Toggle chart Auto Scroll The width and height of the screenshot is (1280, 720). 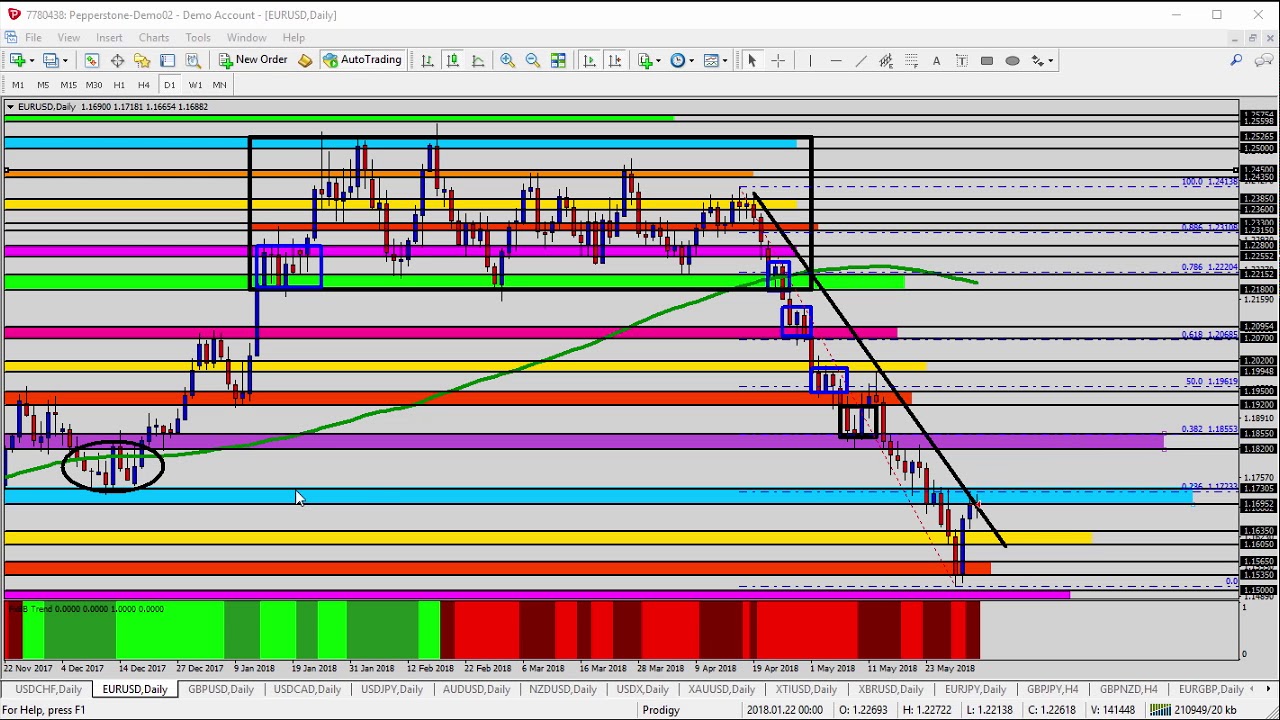pos(589,60)
